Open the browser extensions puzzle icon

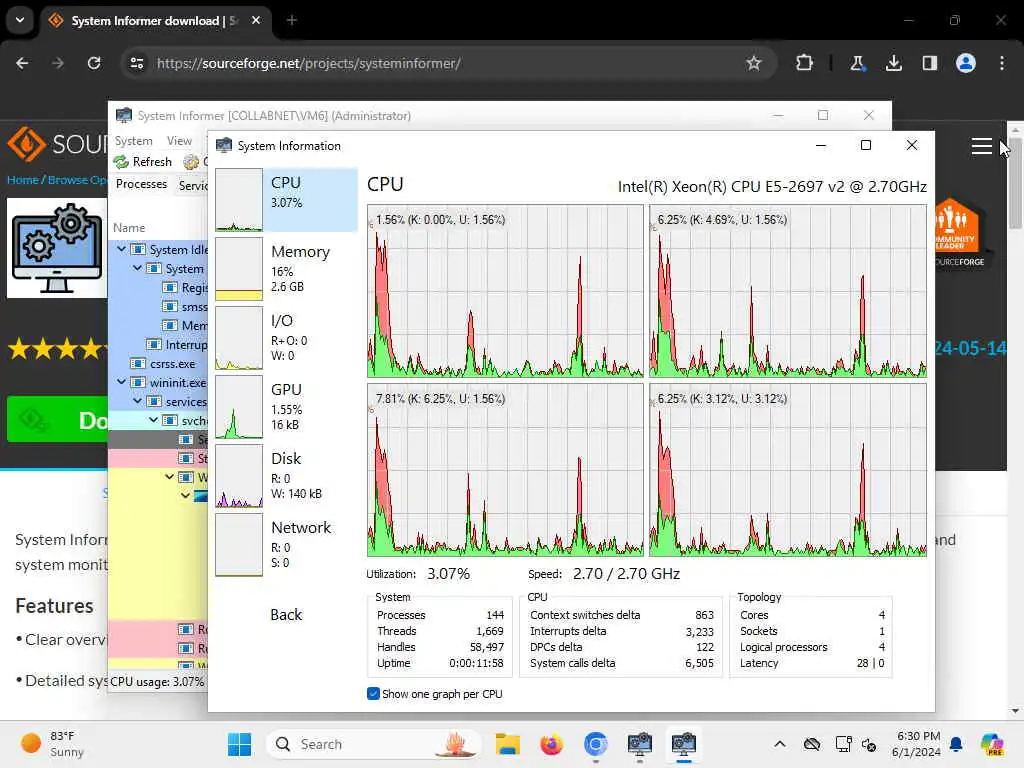click(805, 63)
